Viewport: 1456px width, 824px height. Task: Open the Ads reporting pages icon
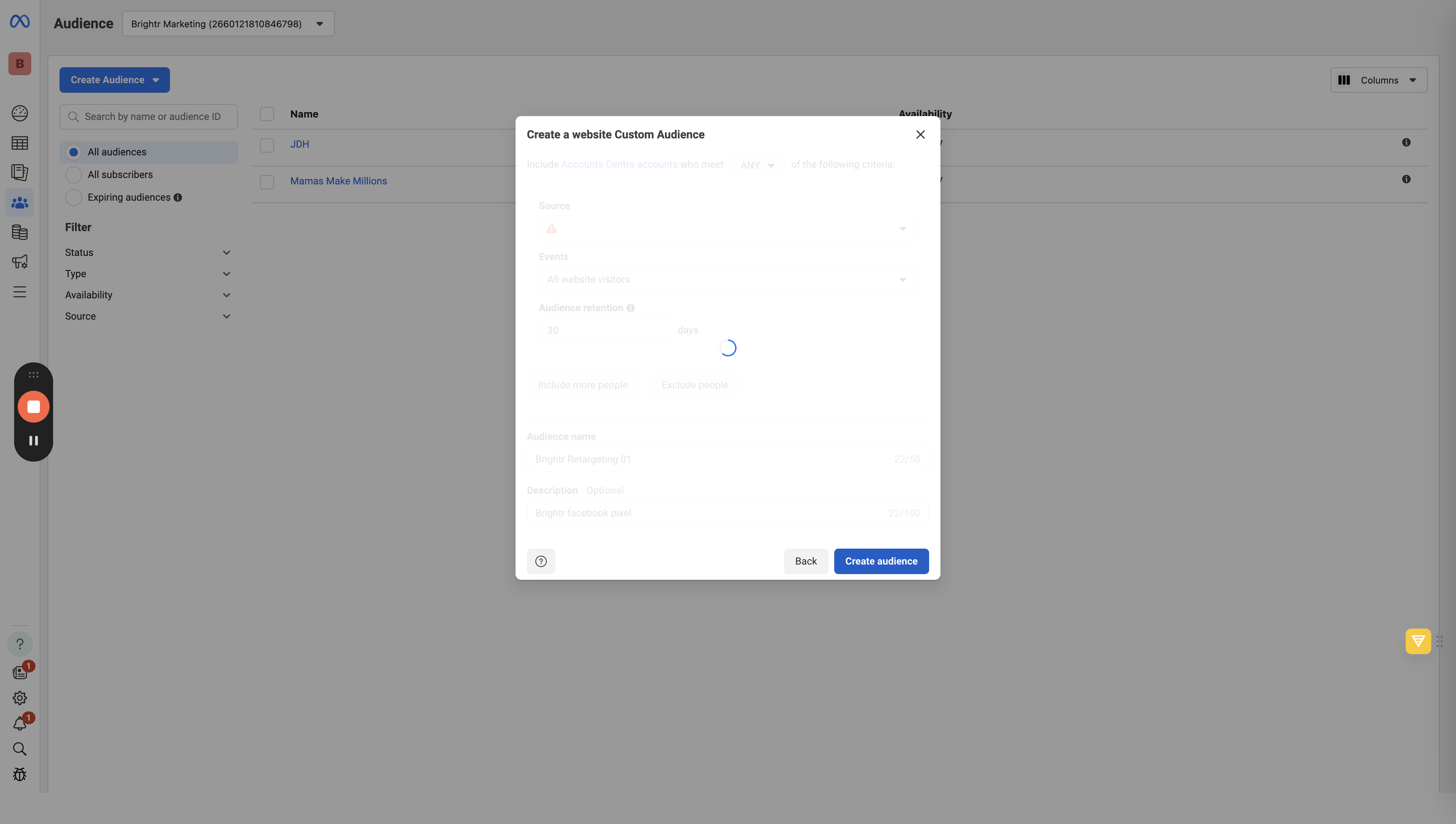(20, 173)
